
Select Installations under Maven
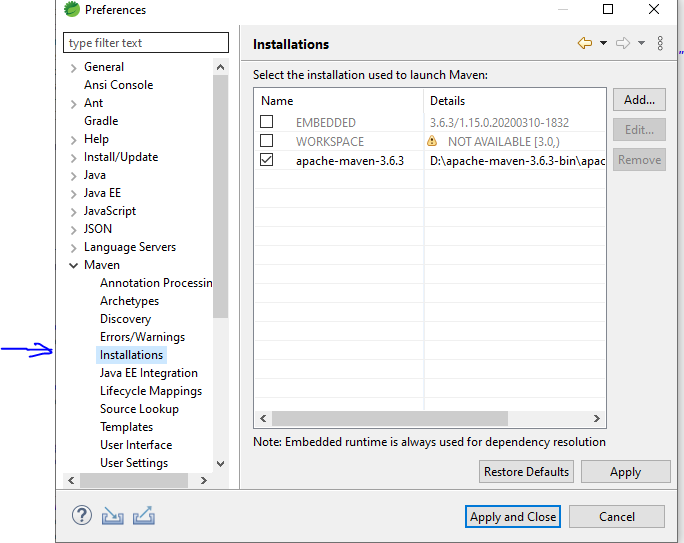pyautogui.click(x=131, y=355)
